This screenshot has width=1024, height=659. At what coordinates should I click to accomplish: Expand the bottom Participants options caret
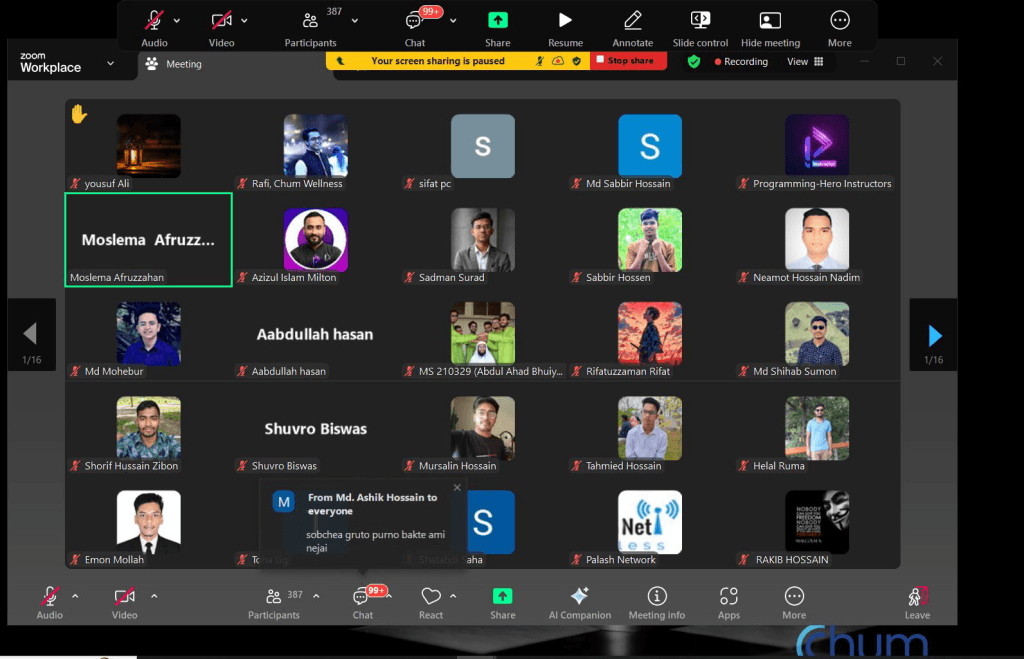pos(316,596)
